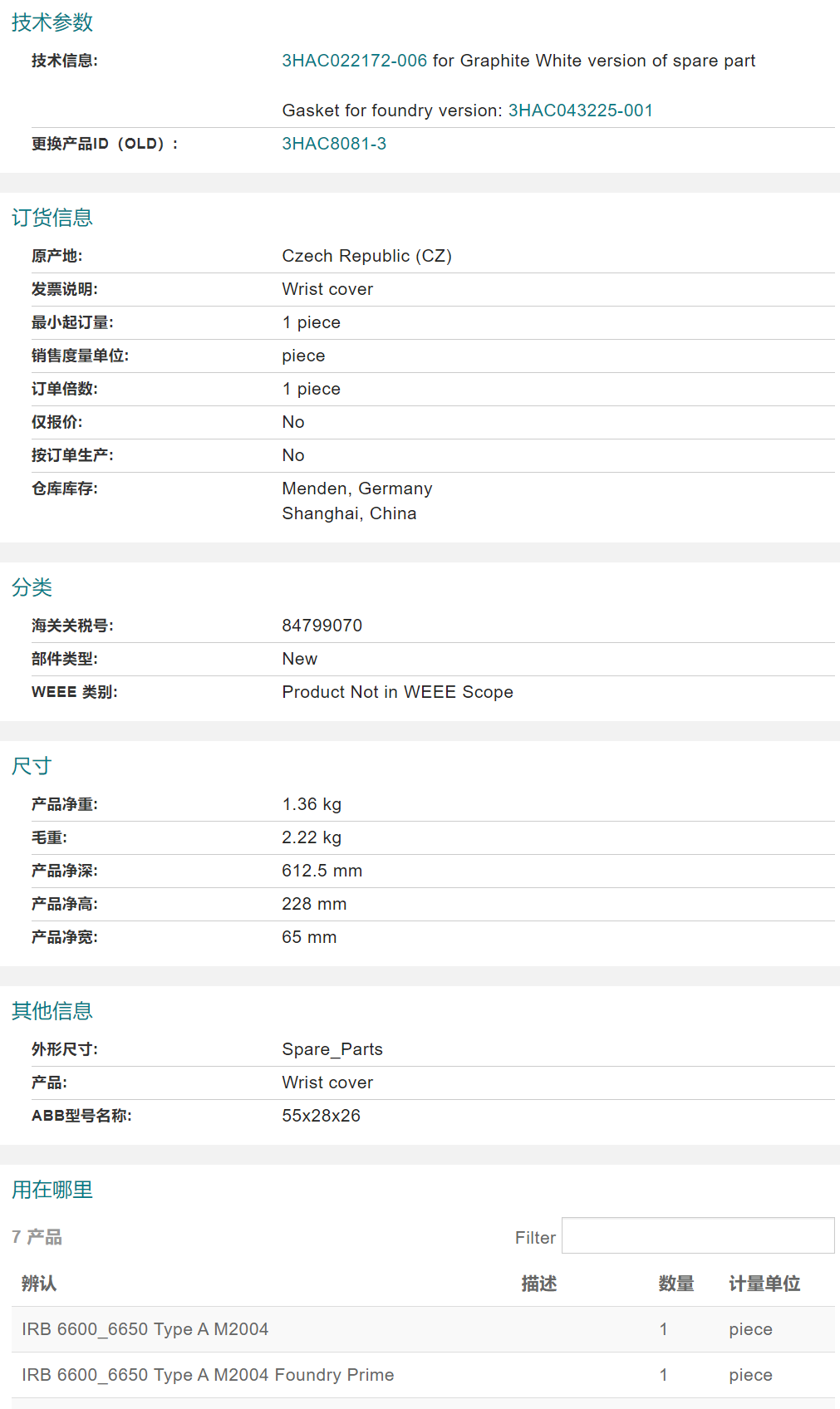Click the Shanghai, China warehouse entry
This screenshot has width=840, height=1409.
pos(349,513)
